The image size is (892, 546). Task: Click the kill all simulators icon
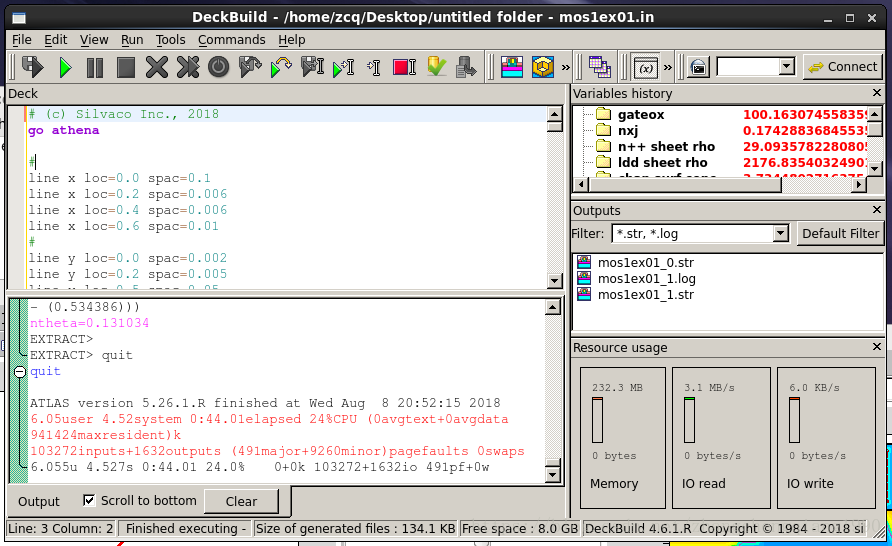tap(188, 67)
